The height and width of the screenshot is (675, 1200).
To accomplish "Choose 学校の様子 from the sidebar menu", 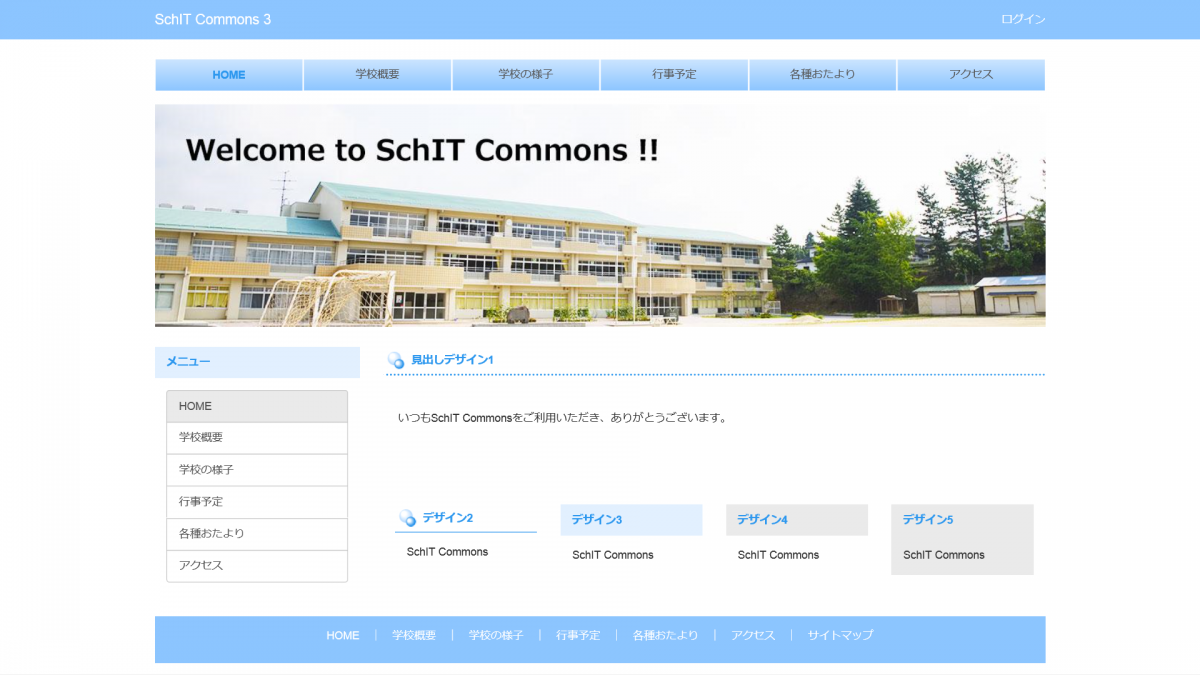I will coord(257,470).
